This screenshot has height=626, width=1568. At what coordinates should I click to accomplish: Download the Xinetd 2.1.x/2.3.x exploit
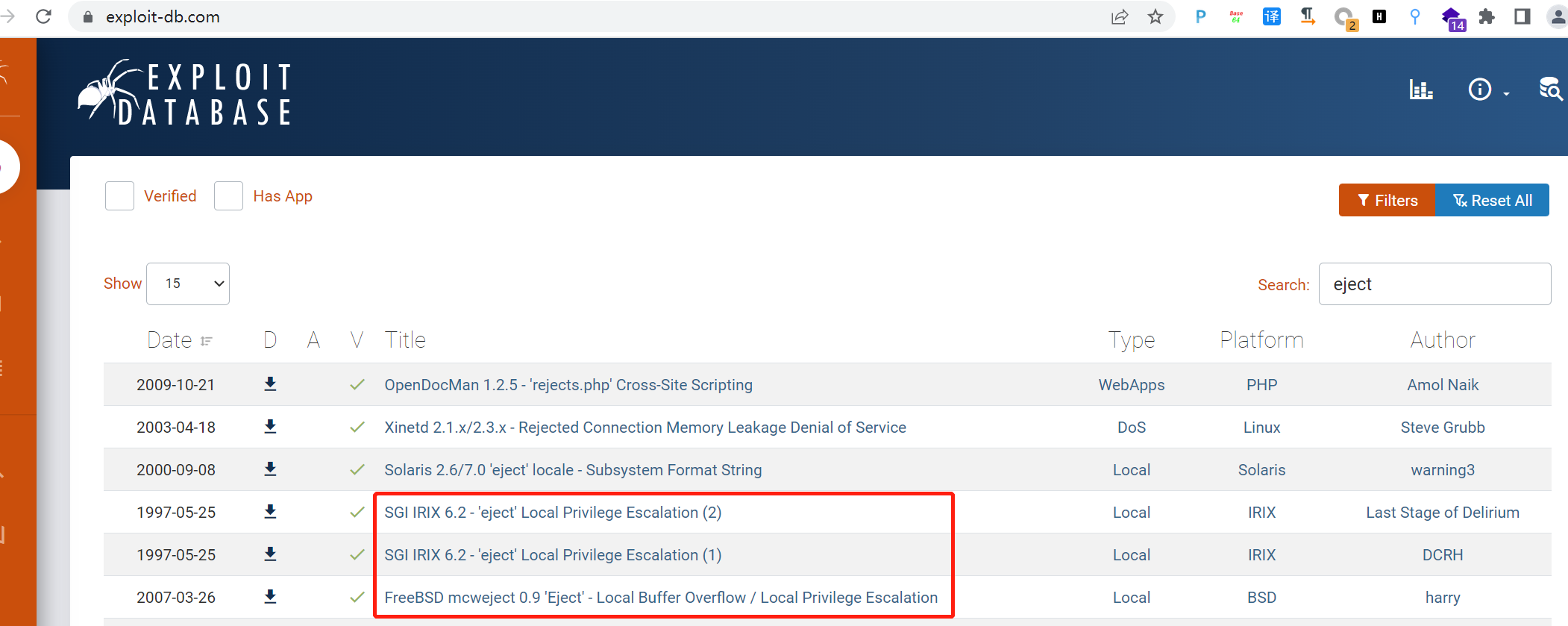pyautogui.click(x=270, y=426)
